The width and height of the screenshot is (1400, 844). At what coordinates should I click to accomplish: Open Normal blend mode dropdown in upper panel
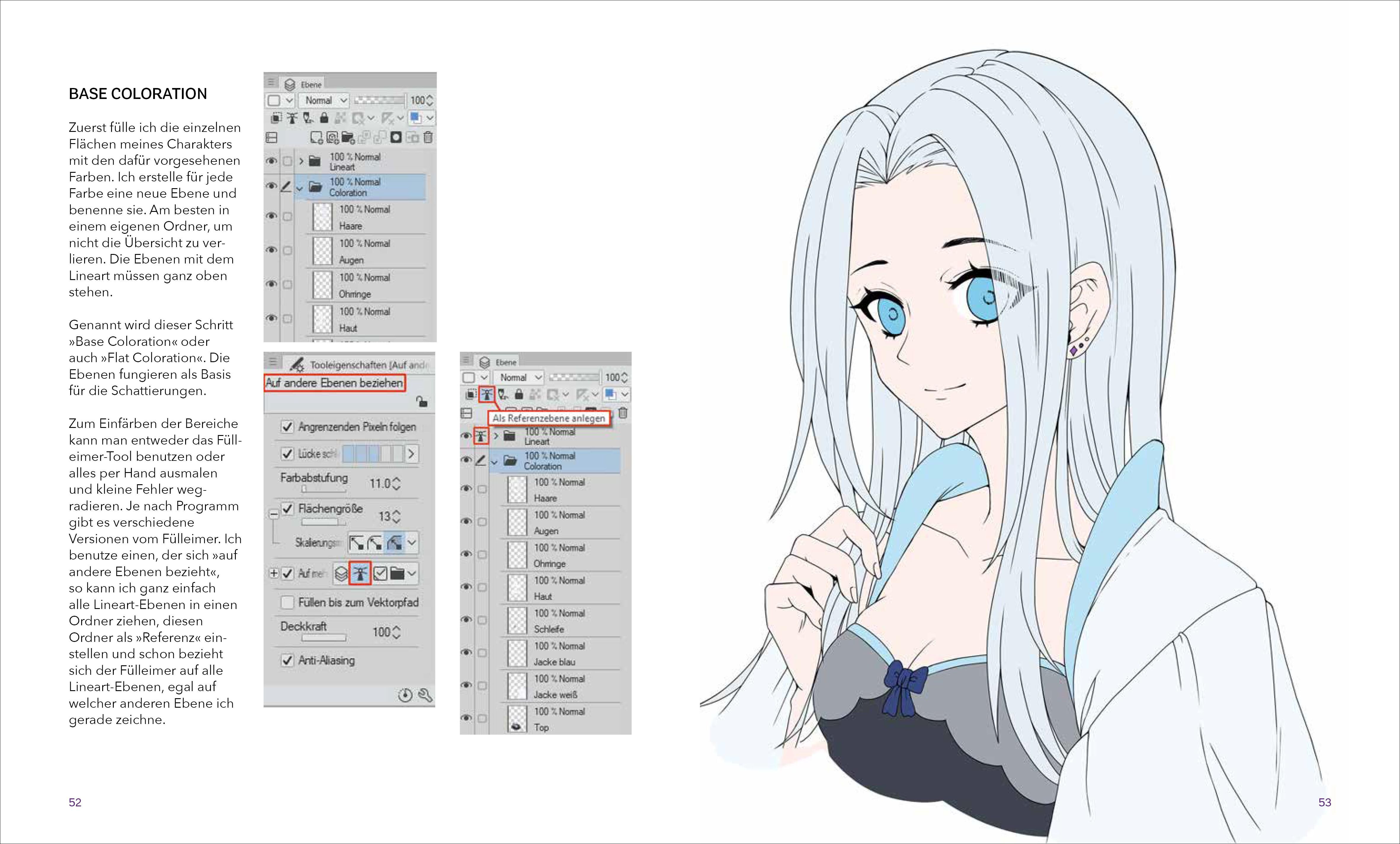click(x=325, y=100)
